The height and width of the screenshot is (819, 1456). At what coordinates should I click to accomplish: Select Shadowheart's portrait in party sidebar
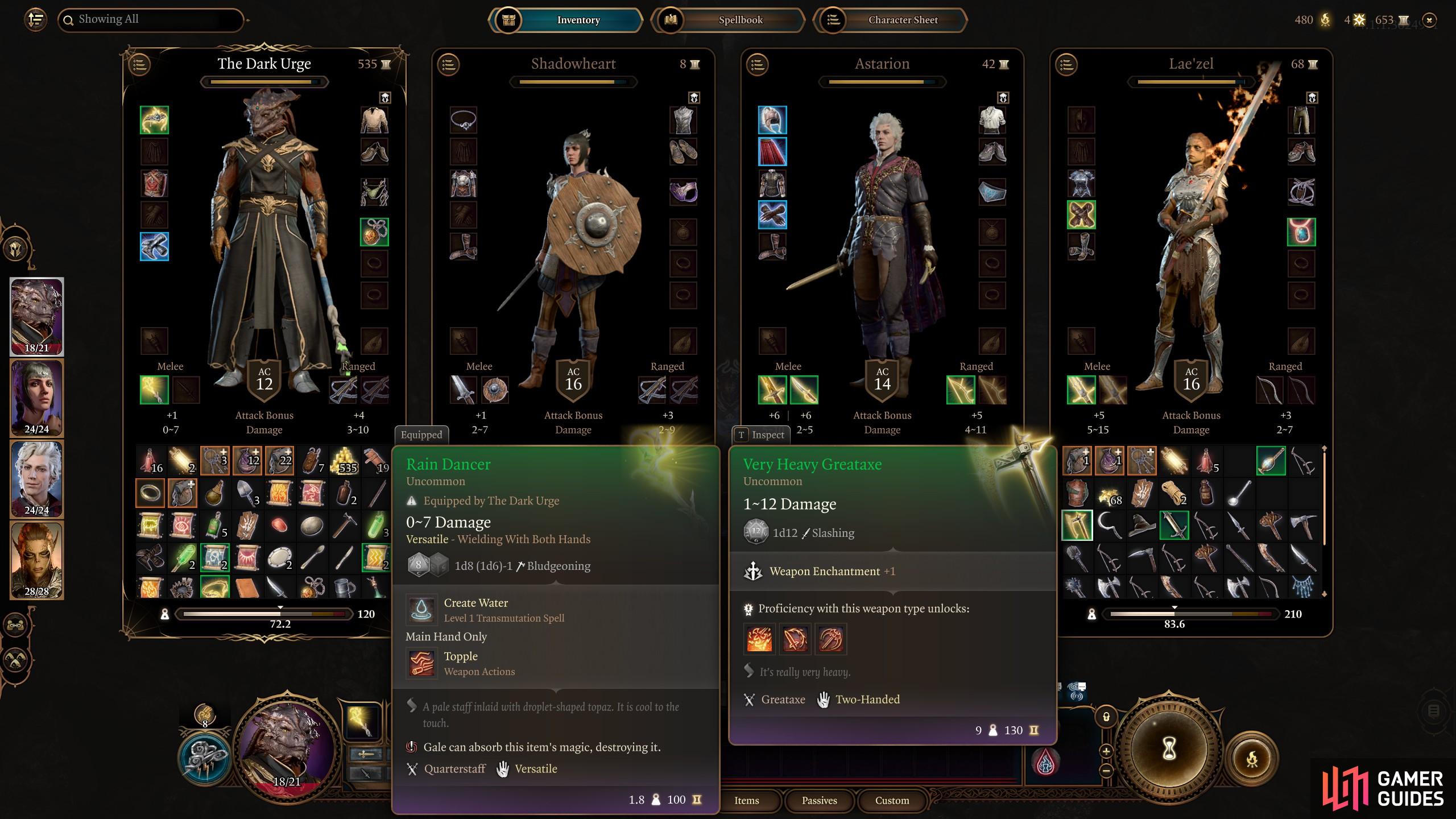(37, 398)
